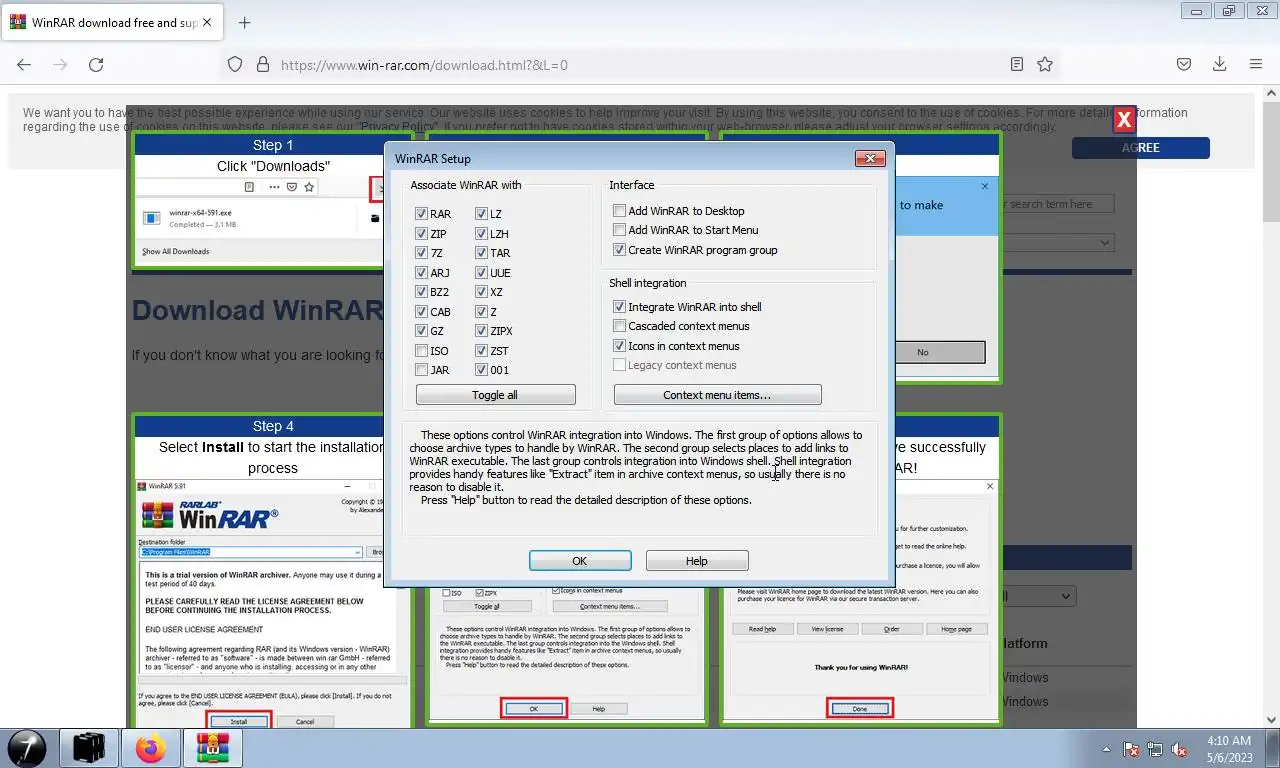Enable the JAR file association

pyautogui.click(x=422, y=370)
